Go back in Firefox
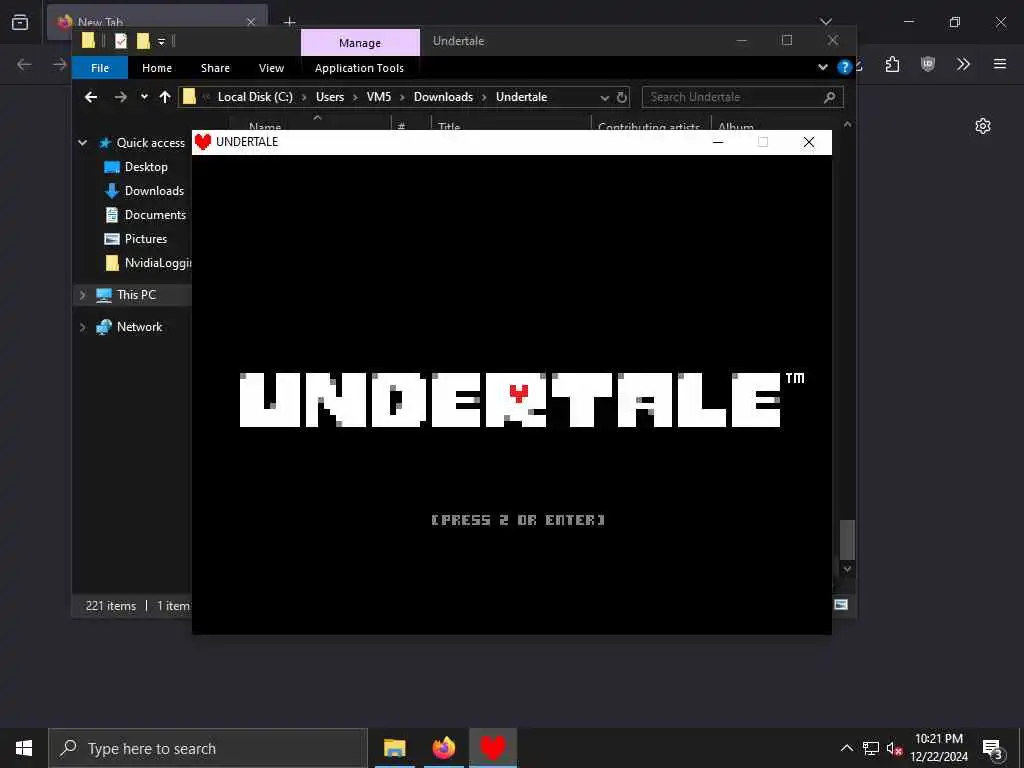1024x768 pixels. point(24,64)
